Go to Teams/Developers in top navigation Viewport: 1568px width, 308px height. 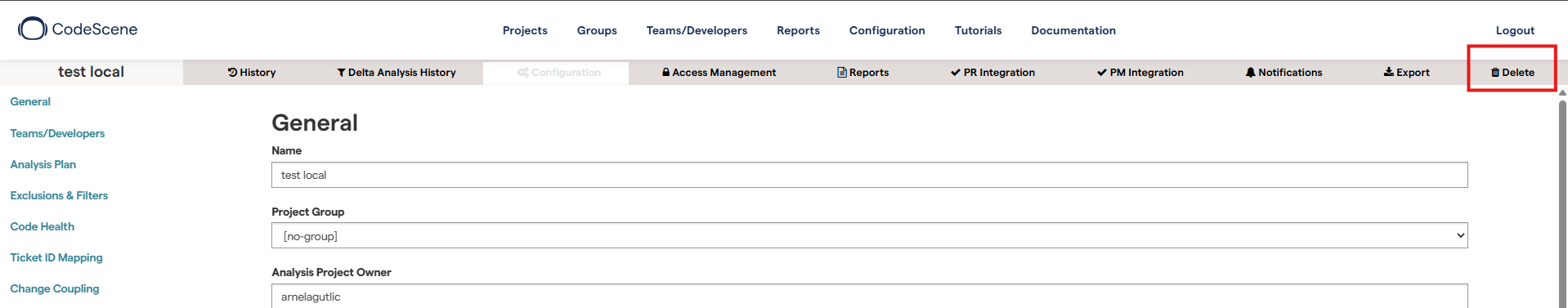point(697,30)
